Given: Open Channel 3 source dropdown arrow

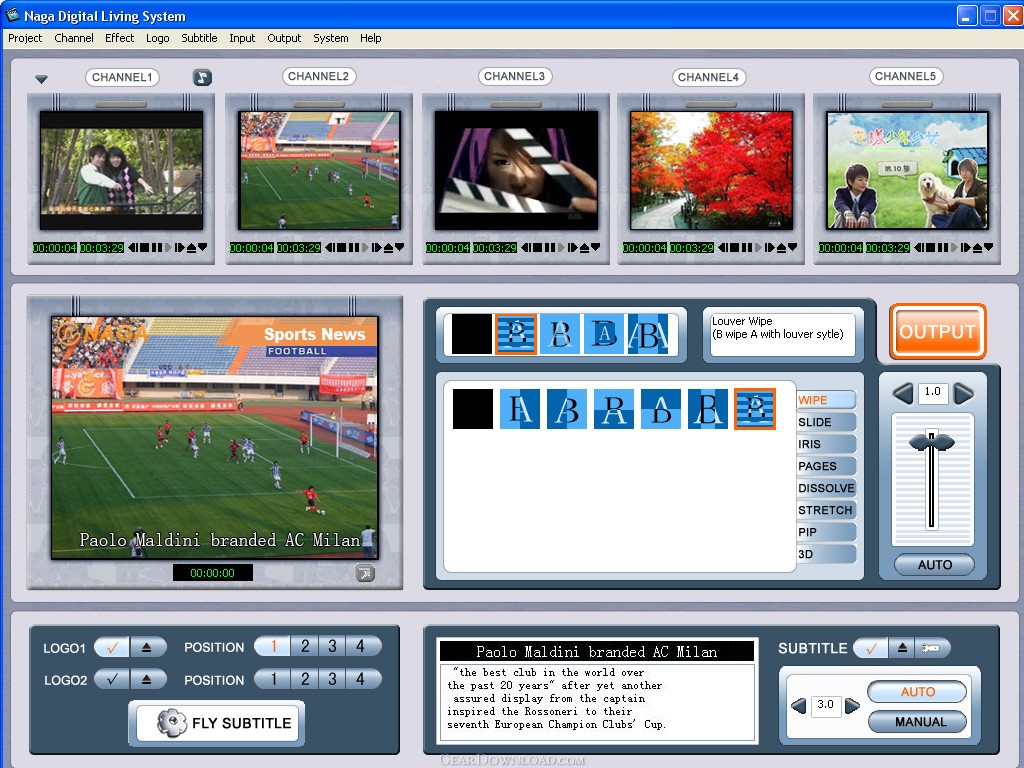Looking at the screenshot, I should (x=596, y=247).
